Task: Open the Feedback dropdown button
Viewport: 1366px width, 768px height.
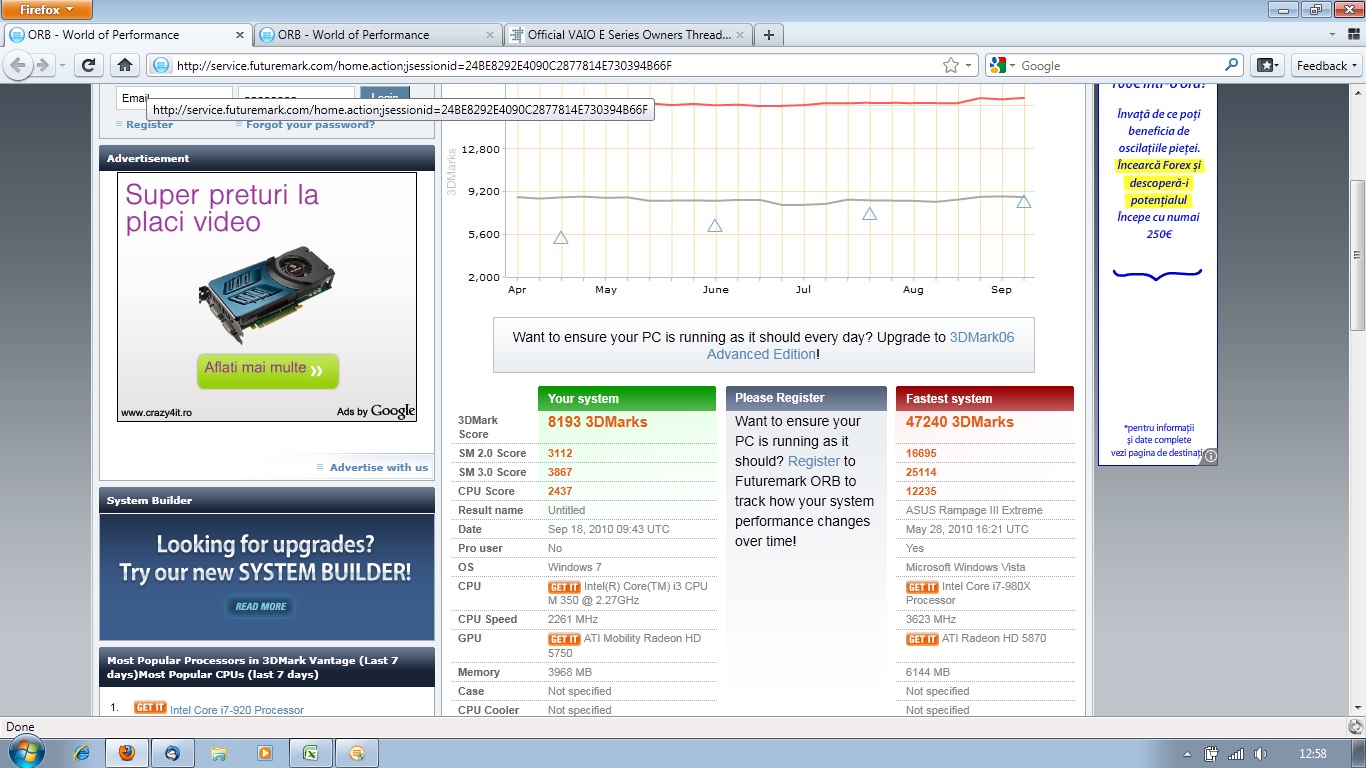Action: point(1326,65)
